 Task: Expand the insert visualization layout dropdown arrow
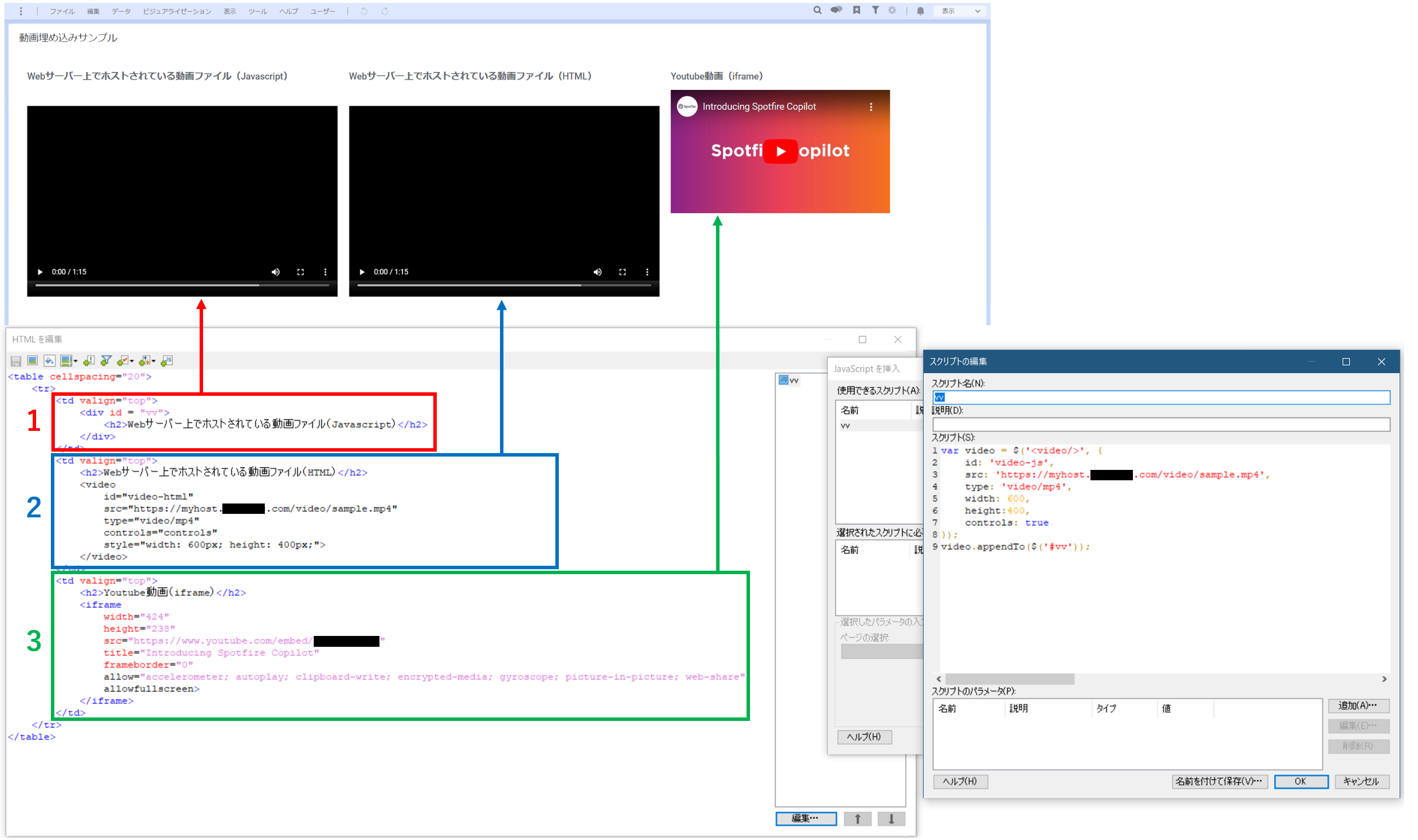tap(75, 361)
